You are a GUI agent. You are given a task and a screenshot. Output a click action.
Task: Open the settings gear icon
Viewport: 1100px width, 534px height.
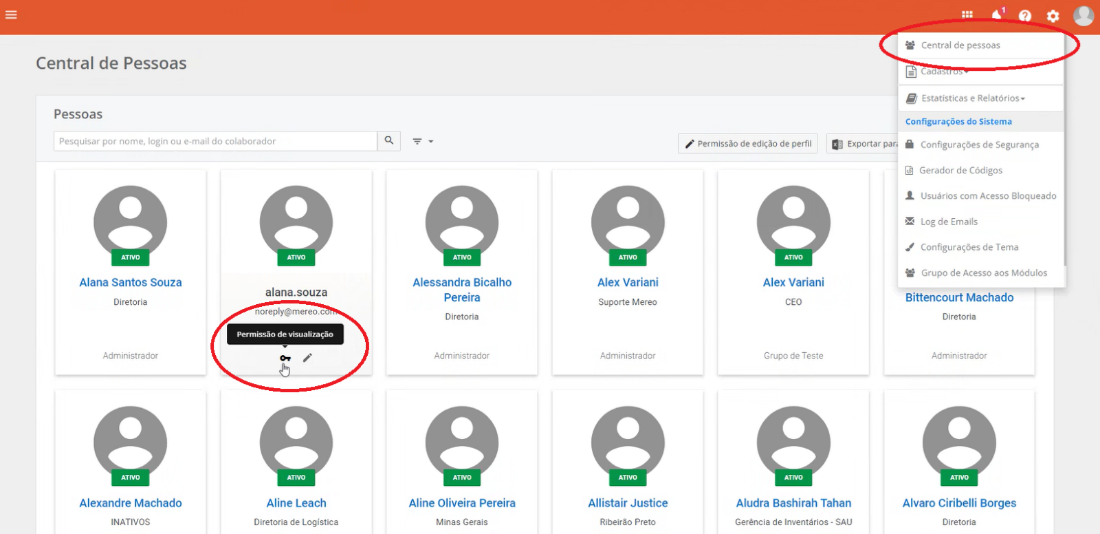point(1053,16)
